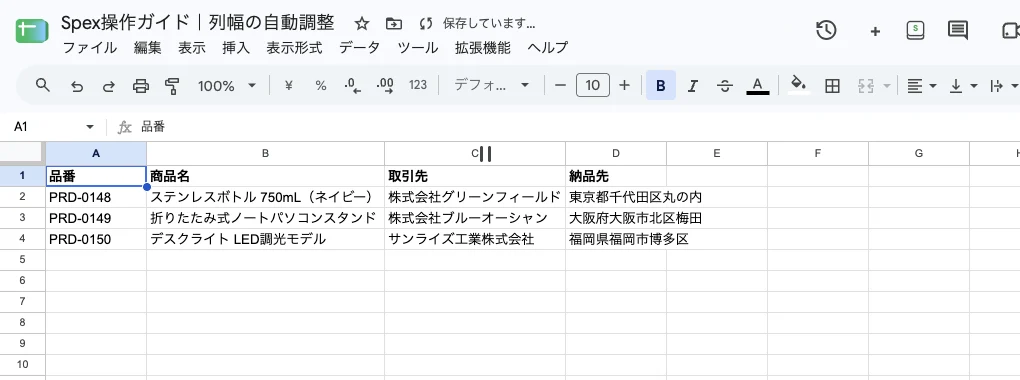Screen dimensions: 1020x380
Task: Open the データ menu
Action: (359, 48)
